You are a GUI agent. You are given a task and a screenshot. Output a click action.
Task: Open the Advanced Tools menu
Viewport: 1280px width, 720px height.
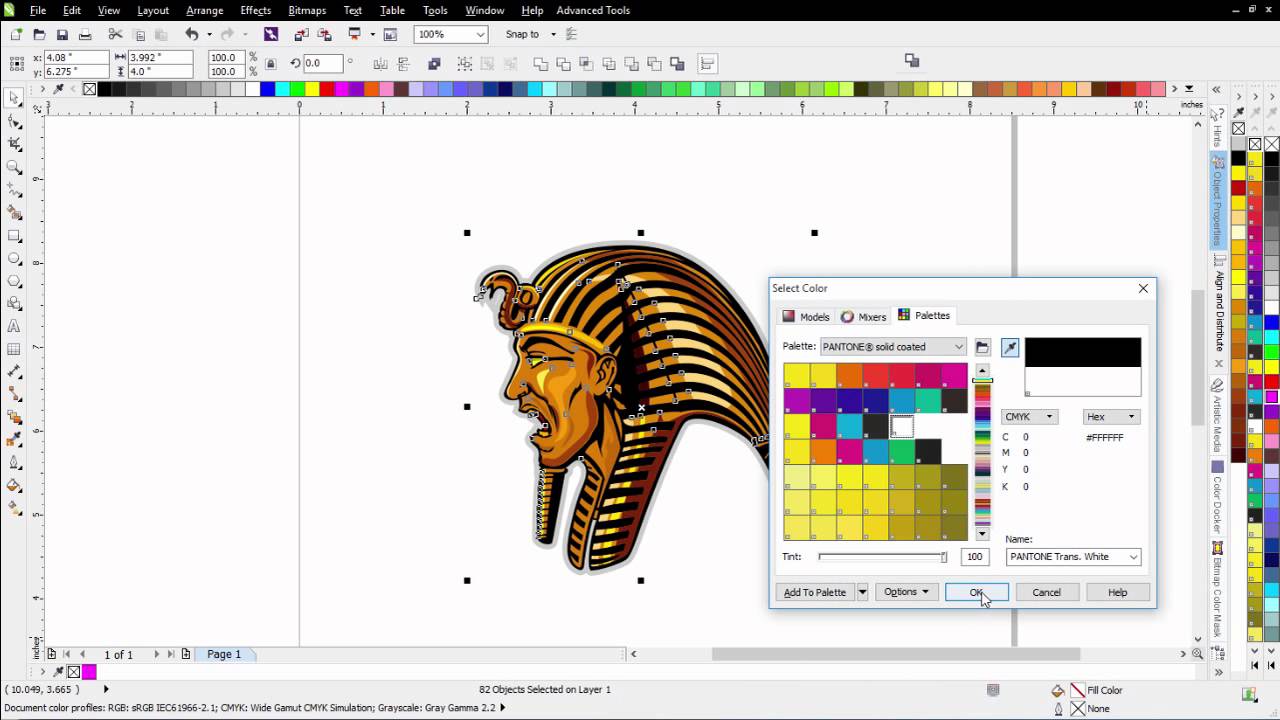593,10
